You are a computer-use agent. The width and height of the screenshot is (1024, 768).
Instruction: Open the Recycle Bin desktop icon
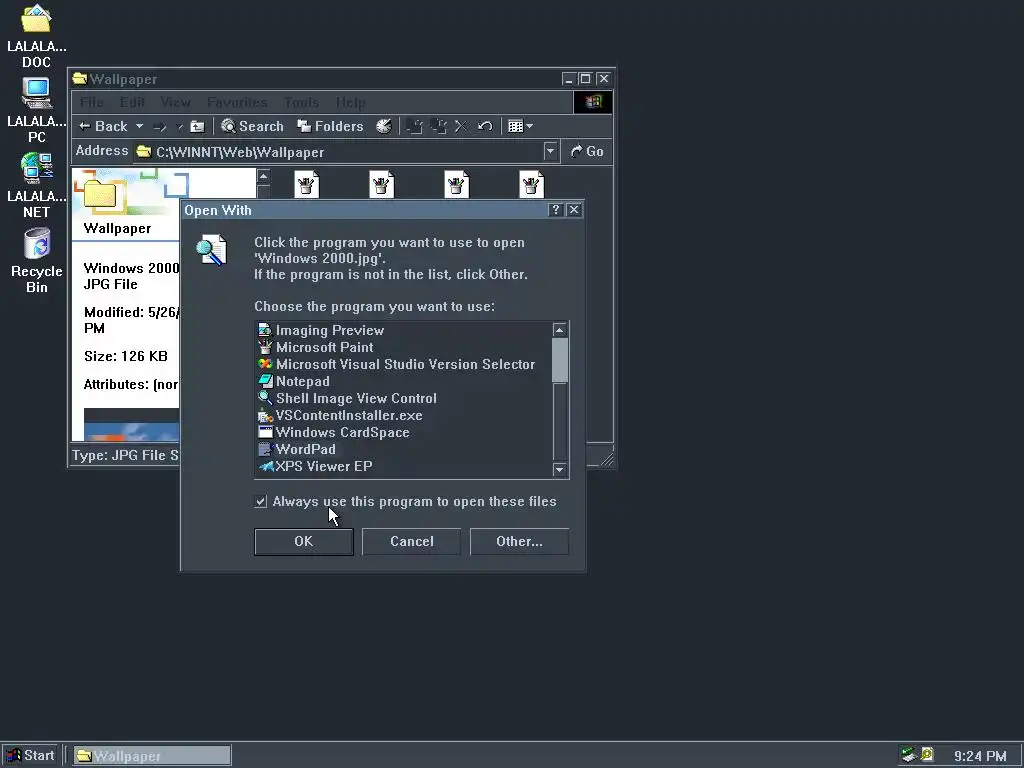coord(37,260)
